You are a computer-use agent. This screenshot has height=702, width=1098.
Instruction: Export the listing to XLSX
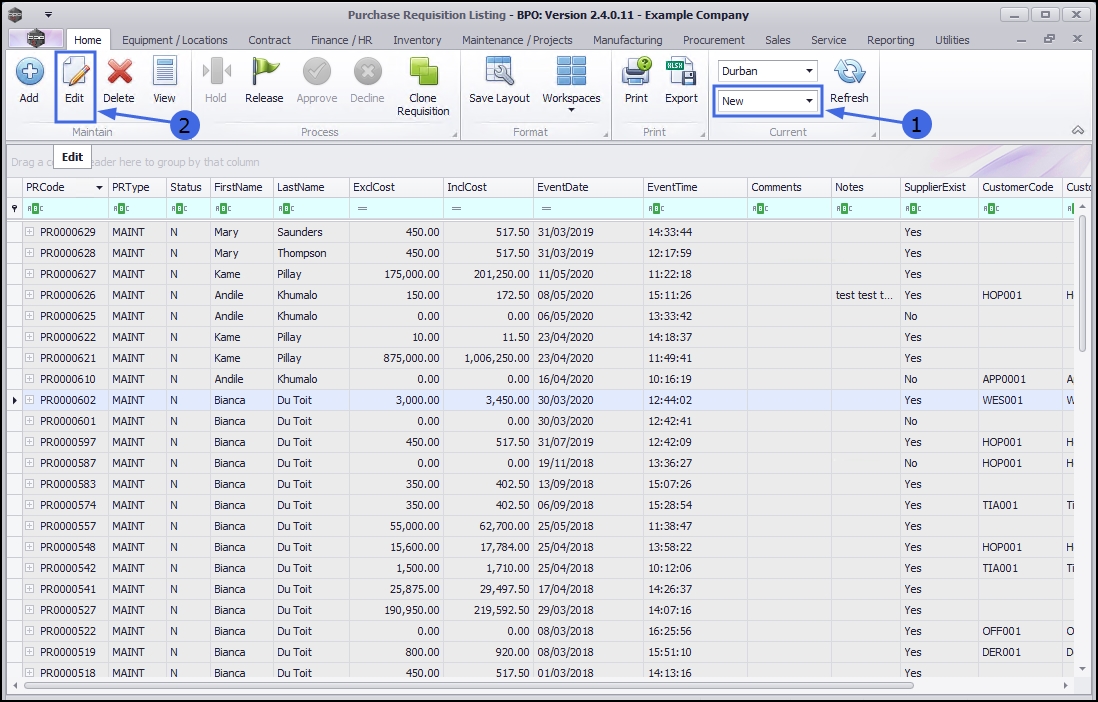coord(681,73)
